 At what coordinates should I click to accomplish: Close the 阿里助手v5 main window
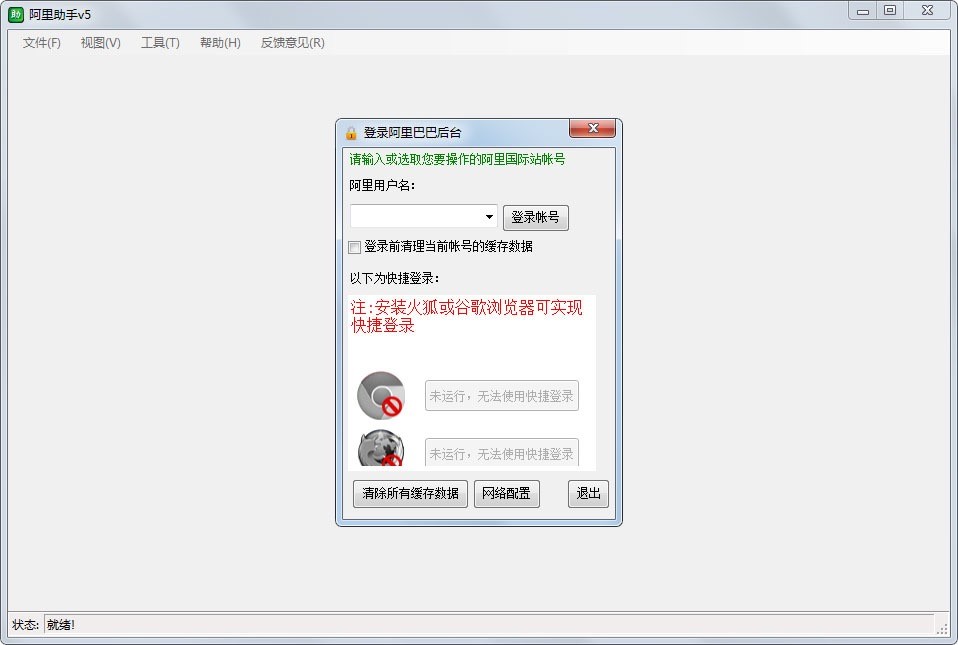tap(927, 11)
